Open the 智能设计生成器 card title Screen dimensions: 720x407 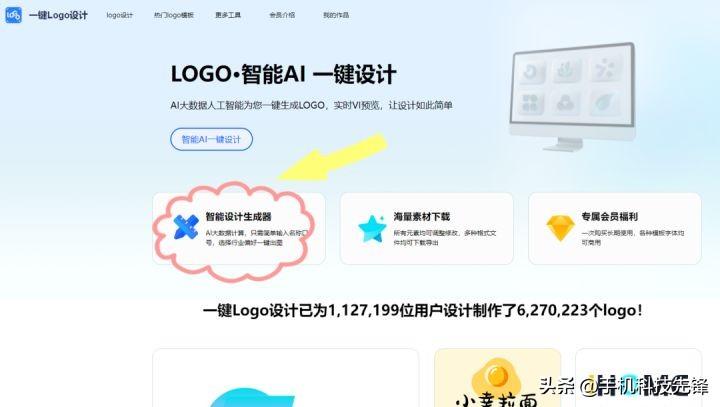(x=238, y=216)
